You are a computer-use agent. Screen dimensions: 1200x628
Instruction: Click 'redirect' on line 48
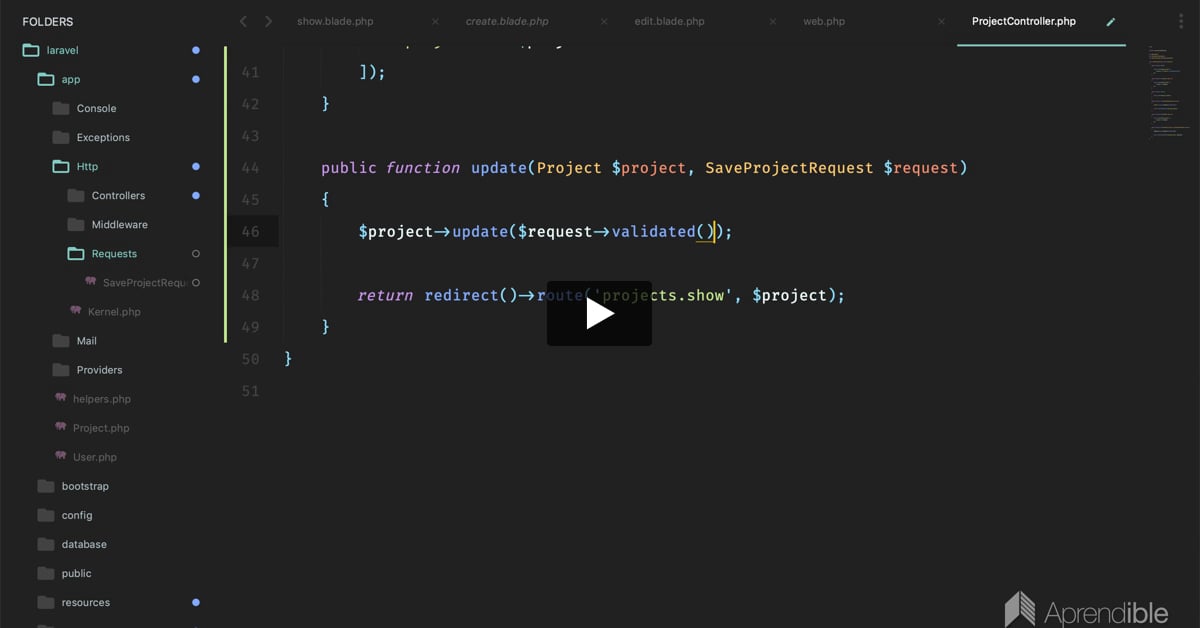click(x=461, y=295)
